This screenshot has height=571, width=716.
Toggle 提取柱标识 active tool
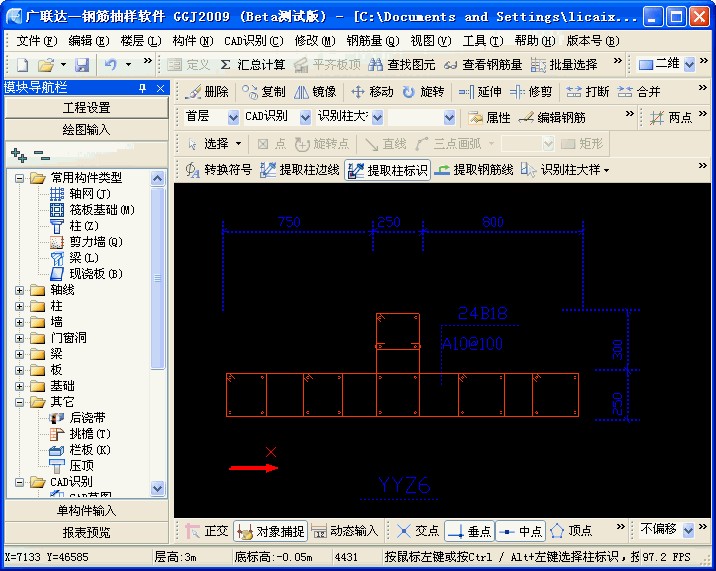tap(387, 170)
